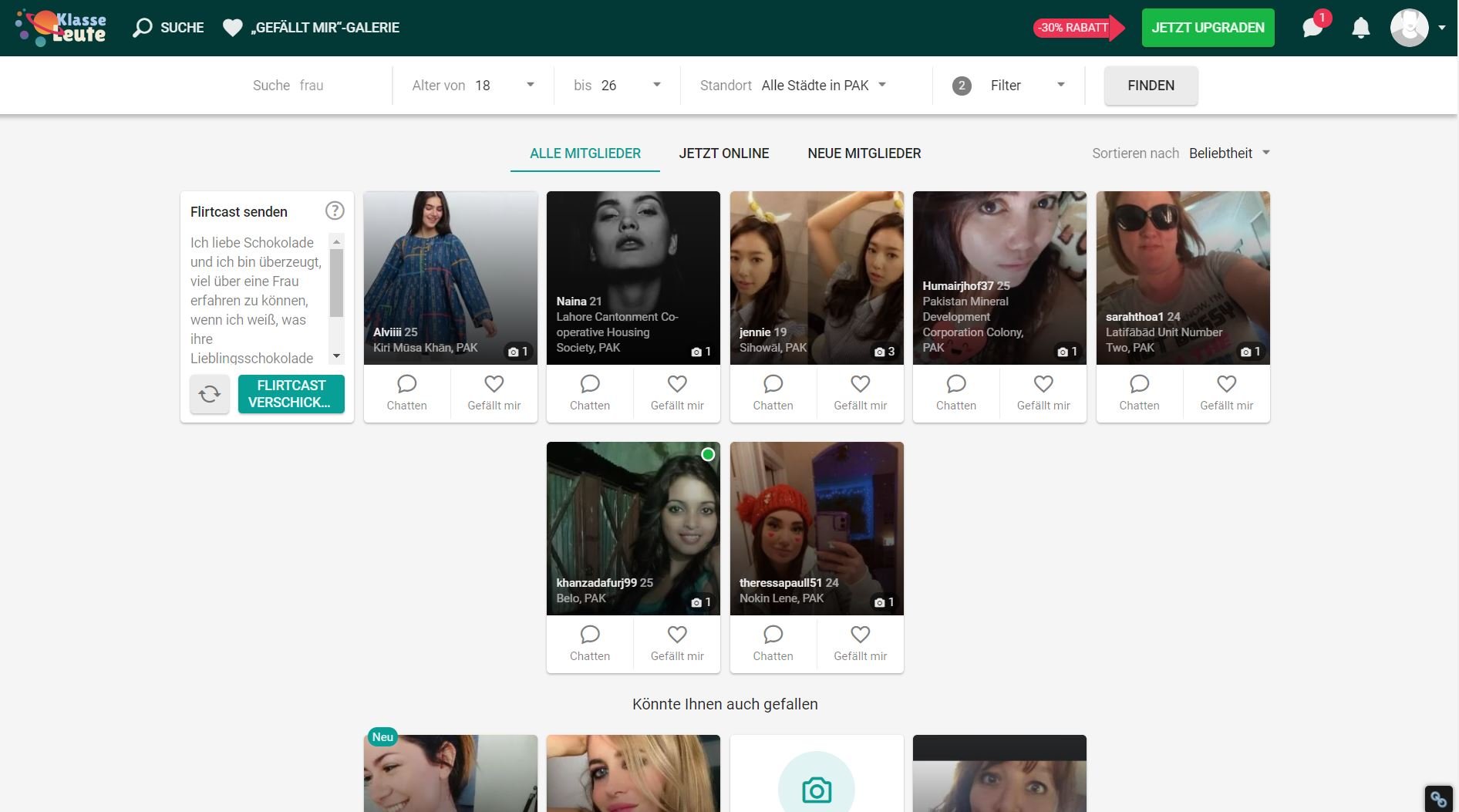Click the link icon in bottom corner

1438,798
